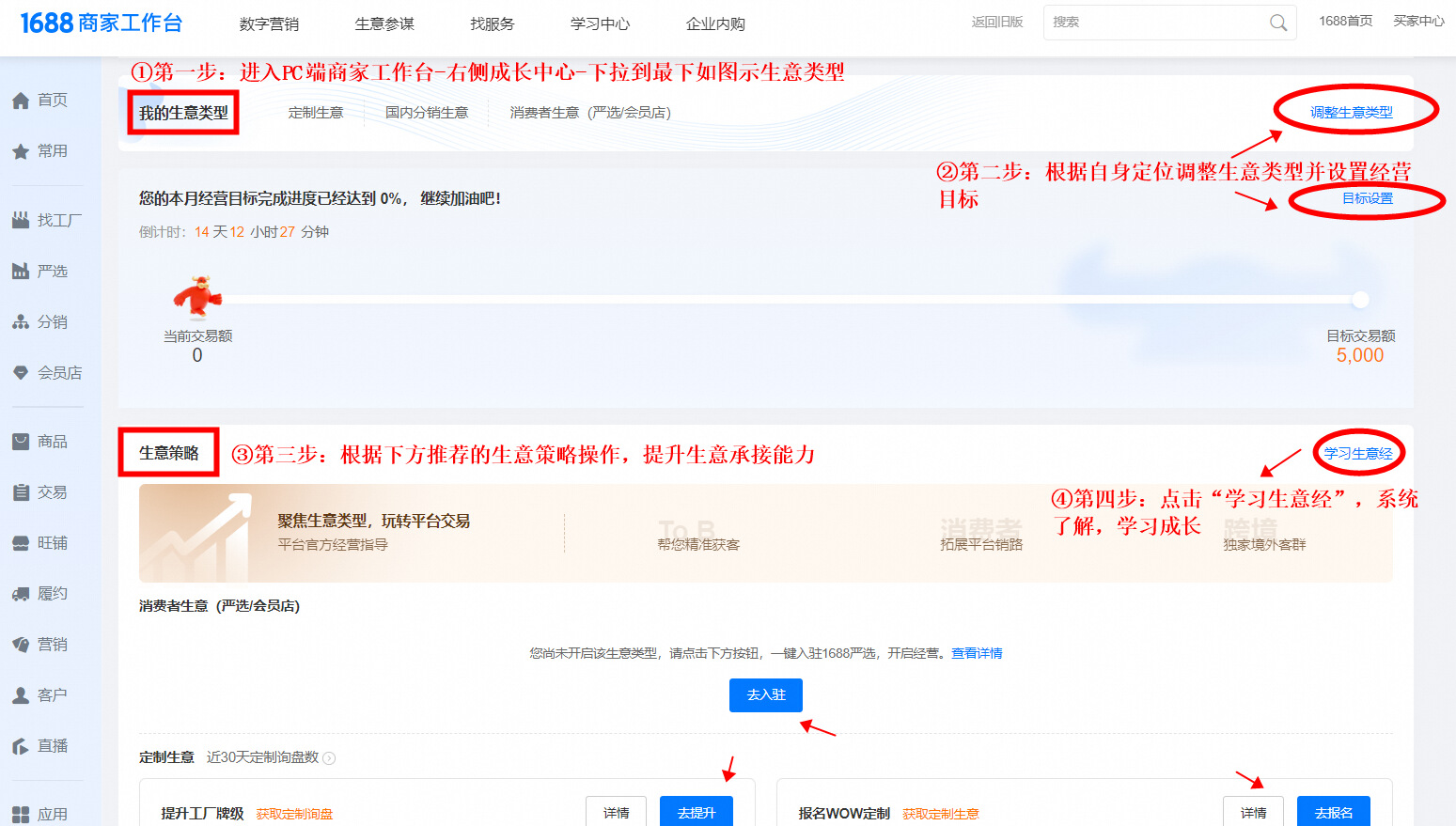
Task: Click the help icon beside 近30天定制询盘数
Action: click(x=329, y=758)
